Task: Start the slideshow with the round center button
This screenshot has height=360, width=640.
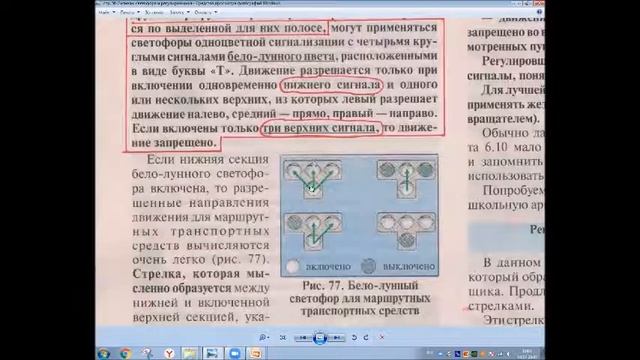Action: 320,338
